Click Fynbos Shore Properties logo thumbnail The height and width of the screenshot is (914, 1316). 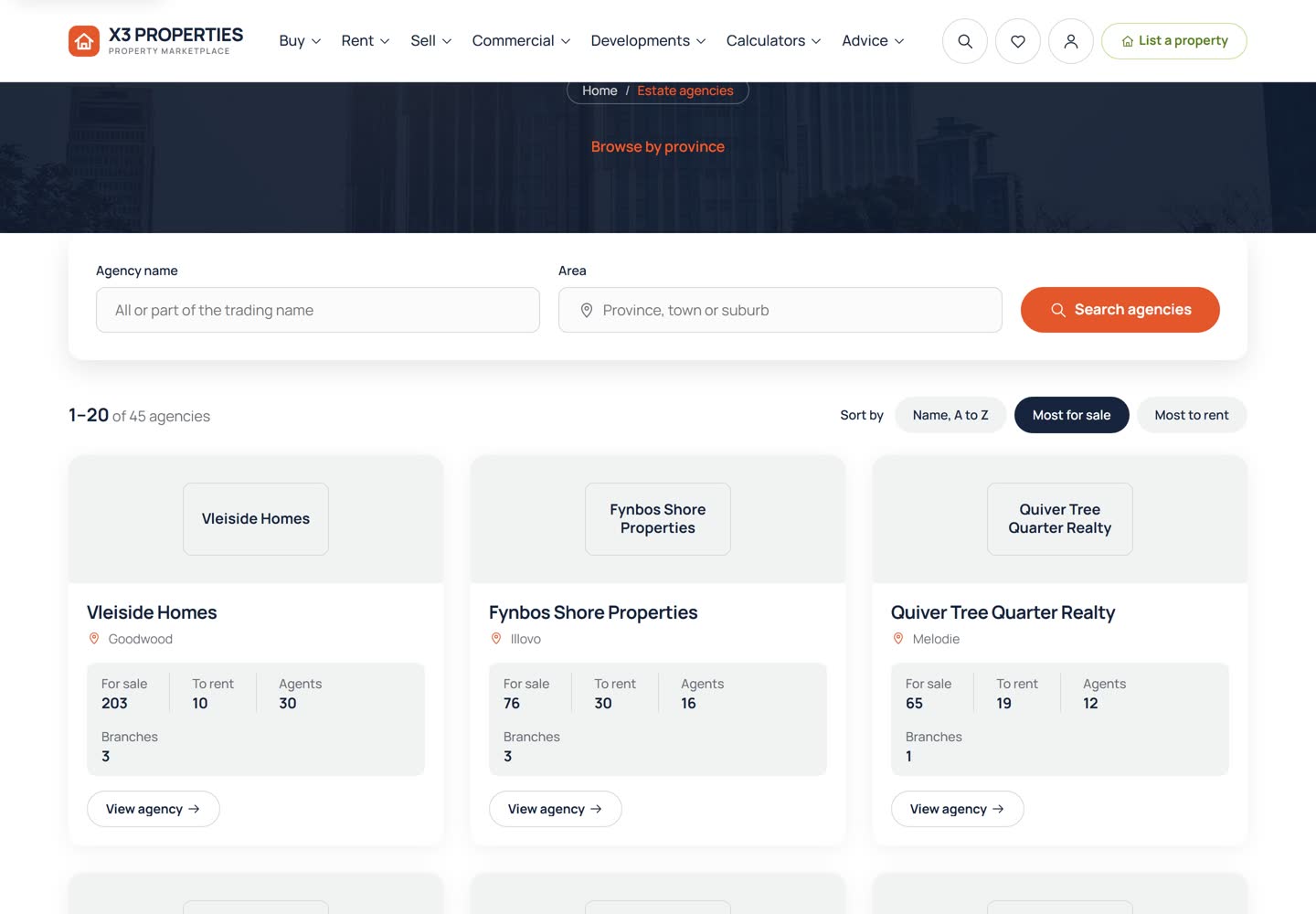(x=658, y=519)
